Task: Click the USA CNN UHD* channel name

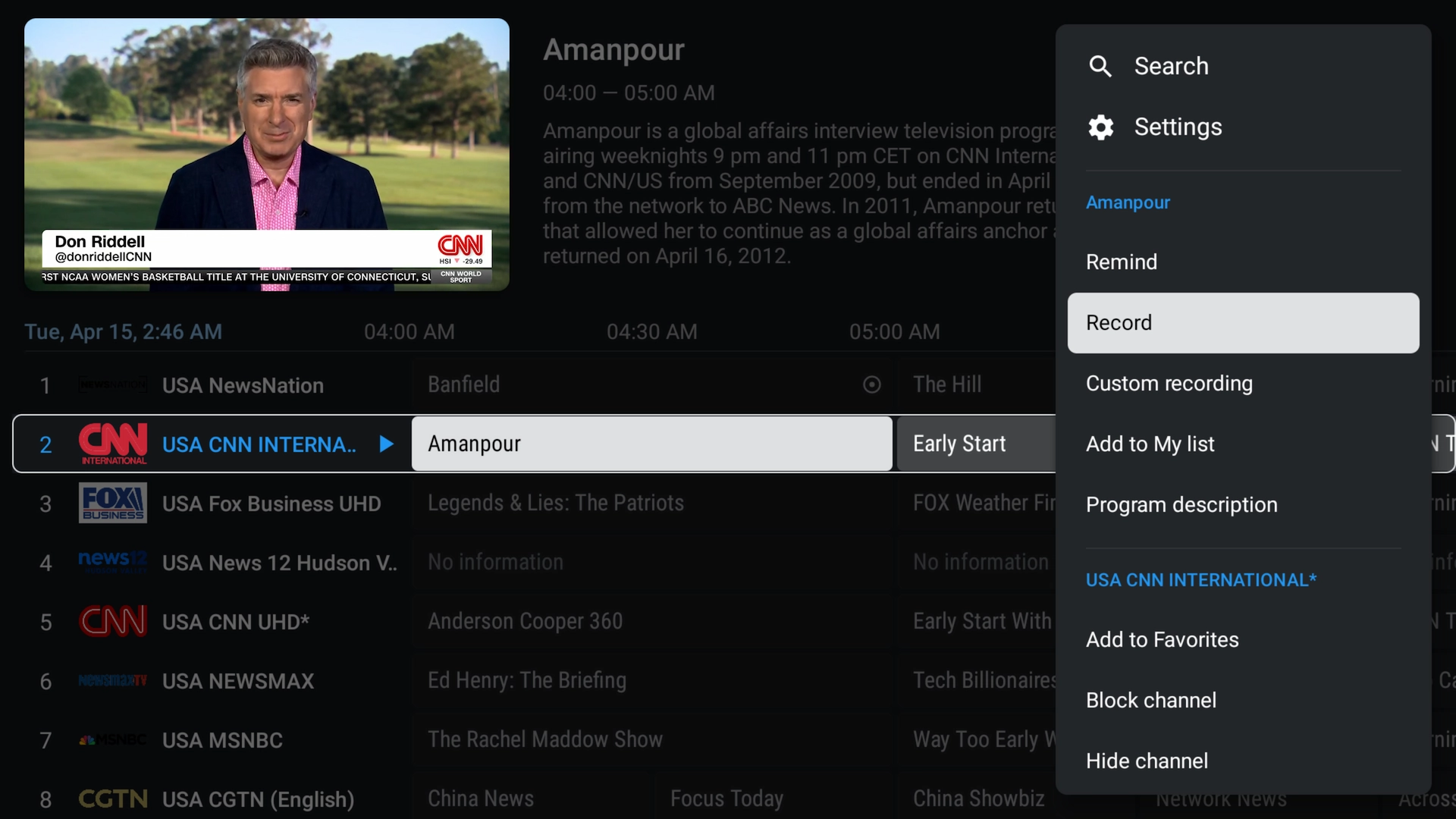Action: tap(236, 622)
